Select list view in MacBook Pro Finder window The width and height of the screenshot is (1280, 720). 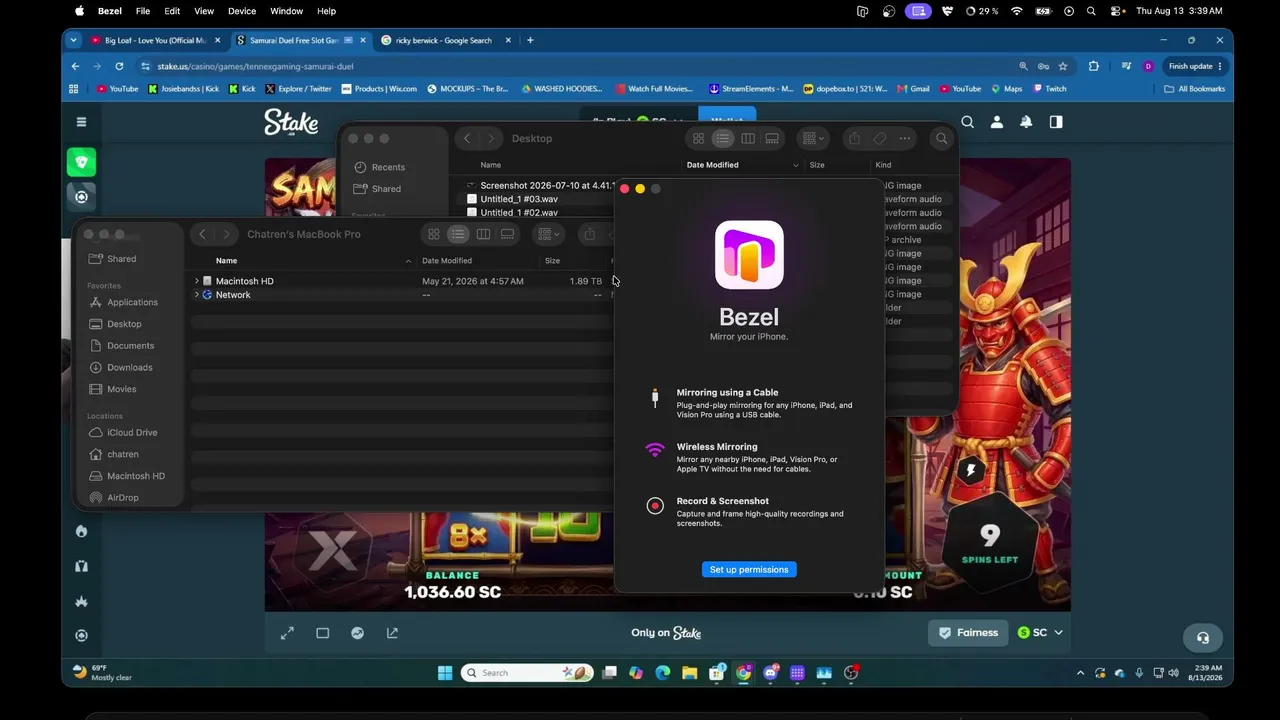457,234
